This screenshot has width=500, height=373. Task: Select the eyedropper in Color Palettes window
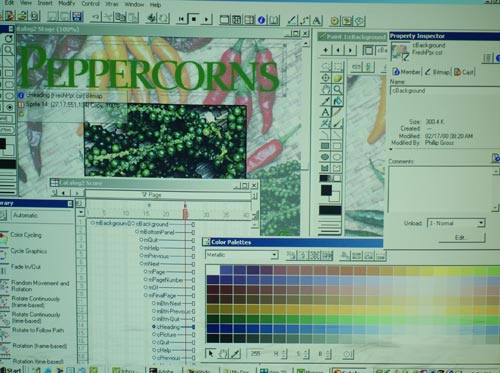coord(236,354)
